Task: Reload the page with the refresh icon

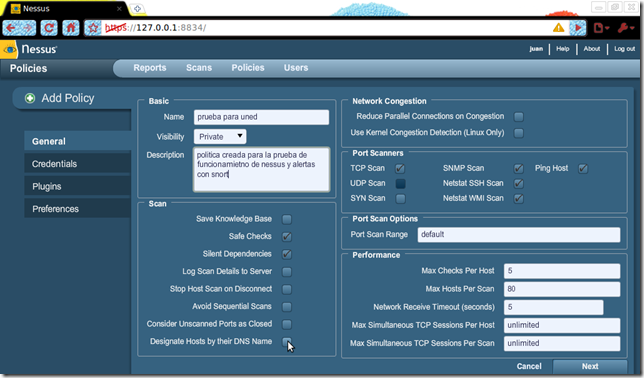Action: point(49,28)
